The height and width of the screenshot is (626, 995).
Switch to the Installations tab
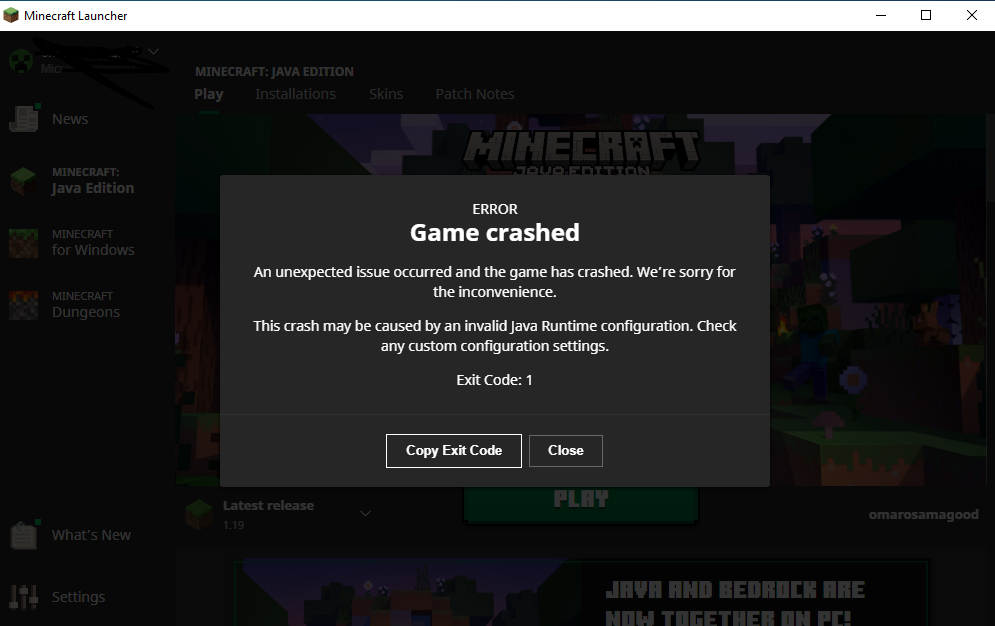click(295, 94)
